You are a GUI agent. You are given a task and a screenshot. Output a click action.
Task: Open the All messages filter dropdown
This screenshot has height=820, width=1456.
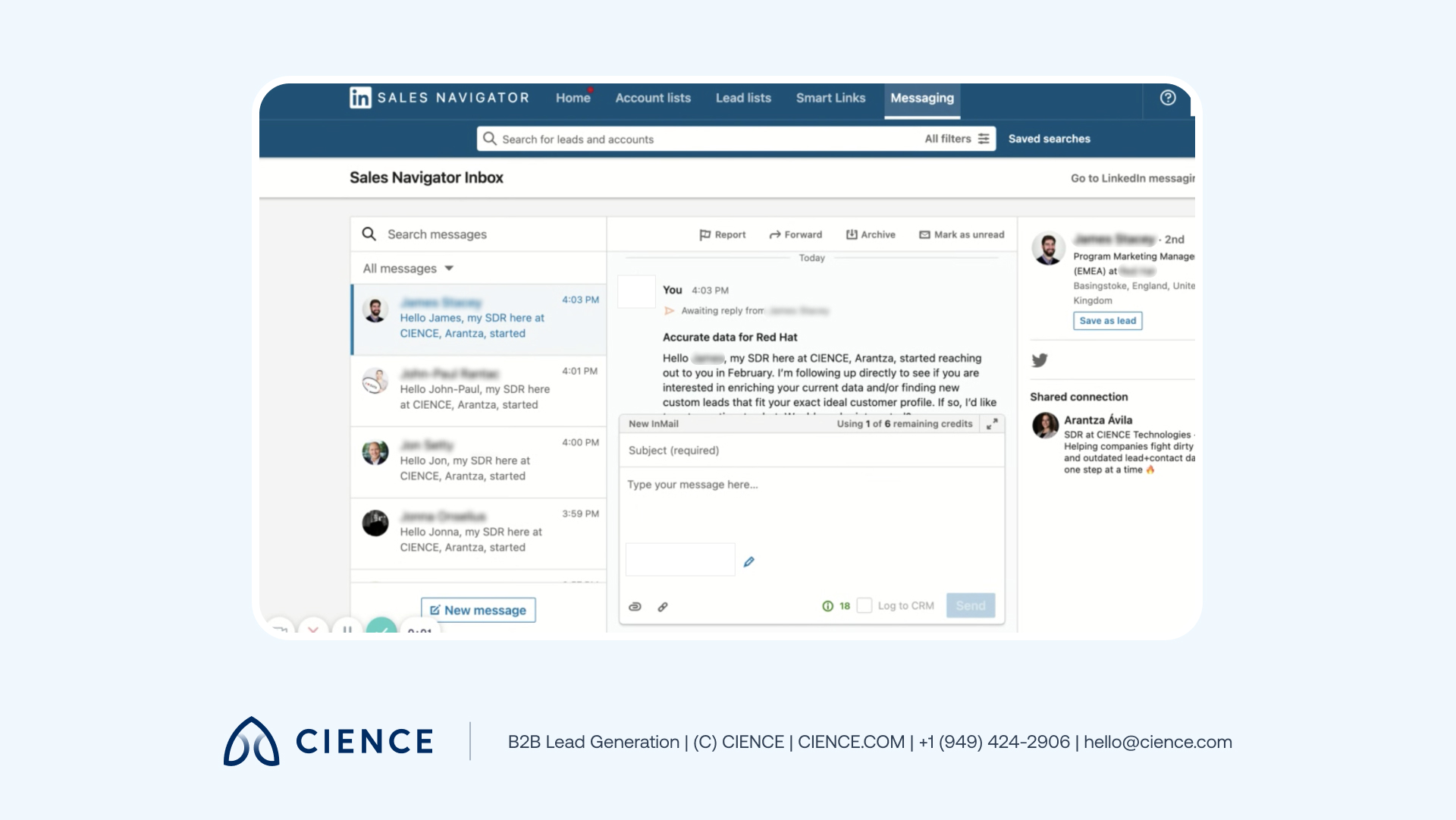pos(407,268)
